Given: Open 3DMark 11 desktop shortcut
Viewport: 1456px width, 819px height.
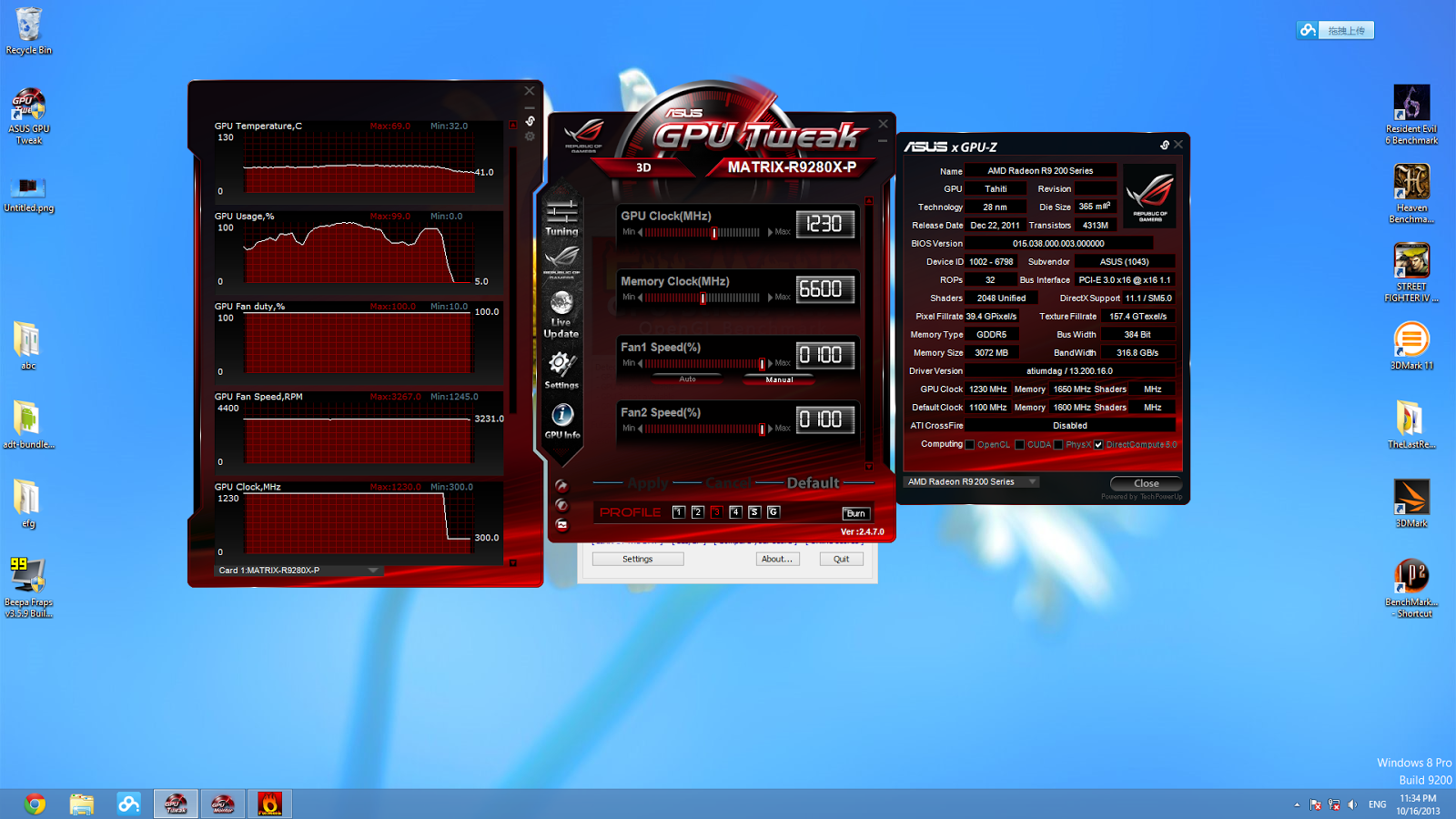Looking at the screenshot, I should pyautogui.click(x=1411, y=346).
